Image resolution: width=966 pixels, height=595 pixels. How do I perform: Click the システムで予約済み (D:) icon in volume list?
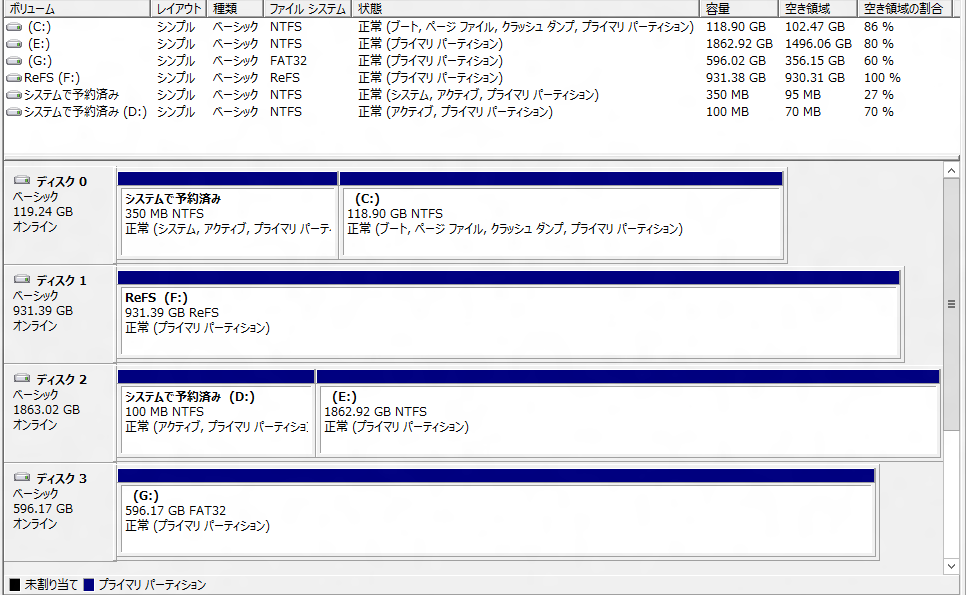coord(13,112)
